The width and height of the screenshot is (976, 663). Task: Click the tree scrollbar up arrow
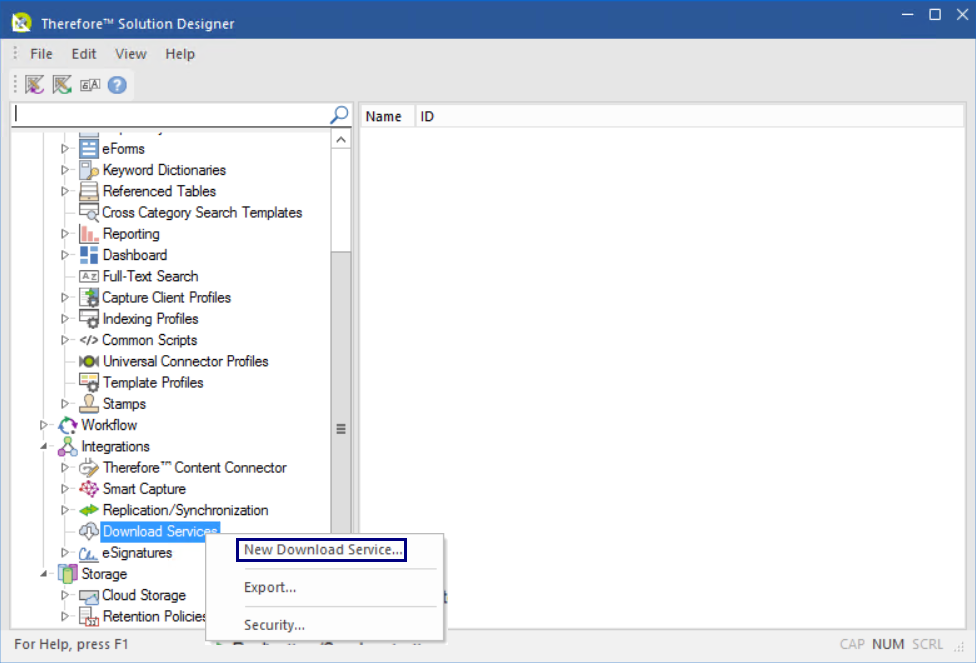(x=341, y=139)
